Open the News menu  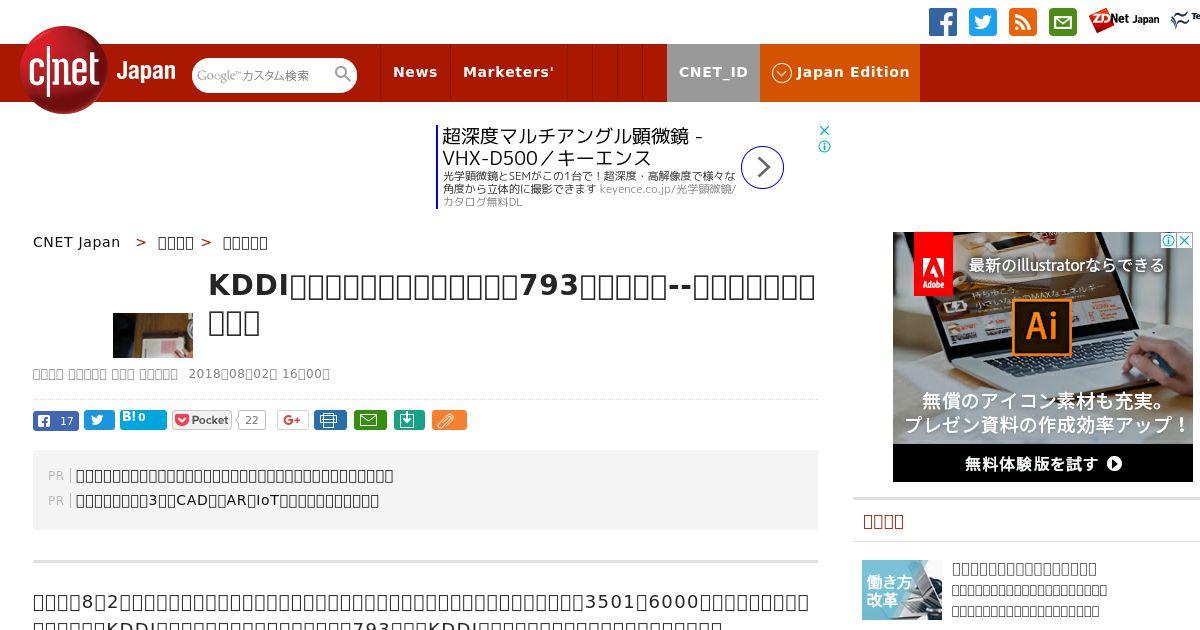[x=415, y=72]
